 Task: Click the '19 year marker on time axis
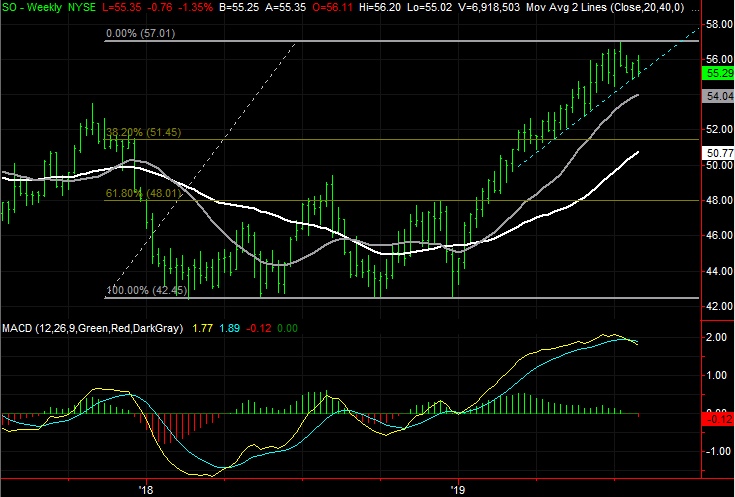[x=457, y=490]
